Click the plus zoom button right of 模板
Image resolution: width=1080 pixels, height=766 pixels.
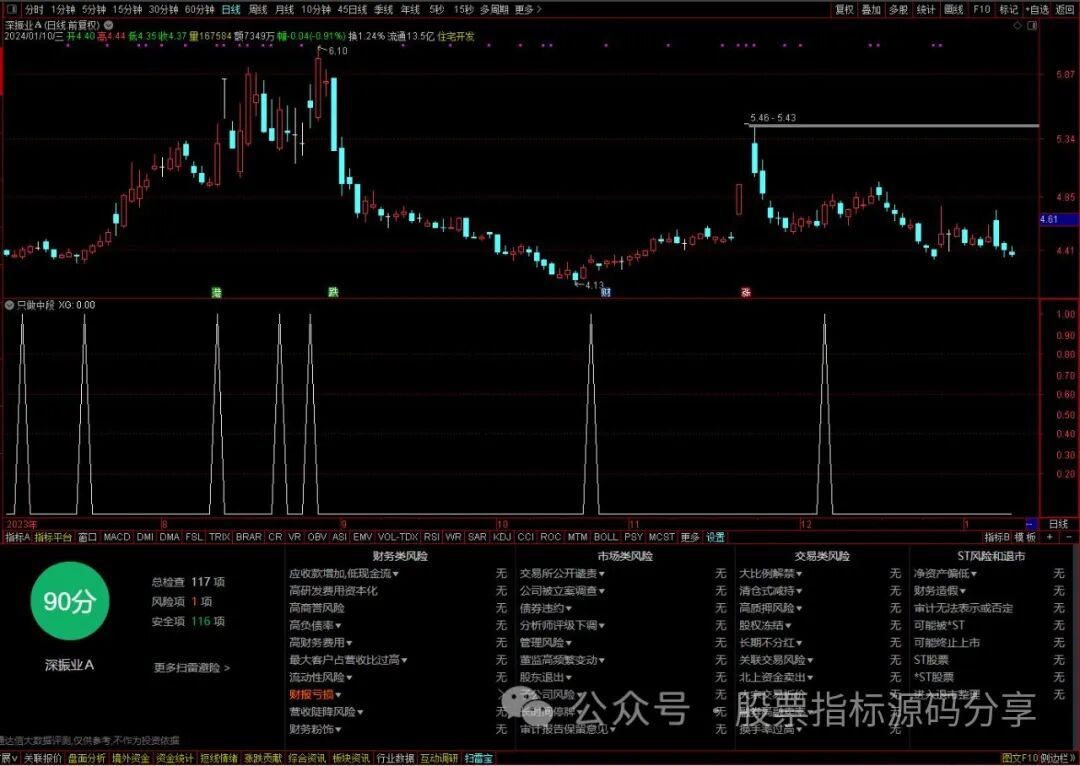pyautogui.click(x=1050, y=537)
